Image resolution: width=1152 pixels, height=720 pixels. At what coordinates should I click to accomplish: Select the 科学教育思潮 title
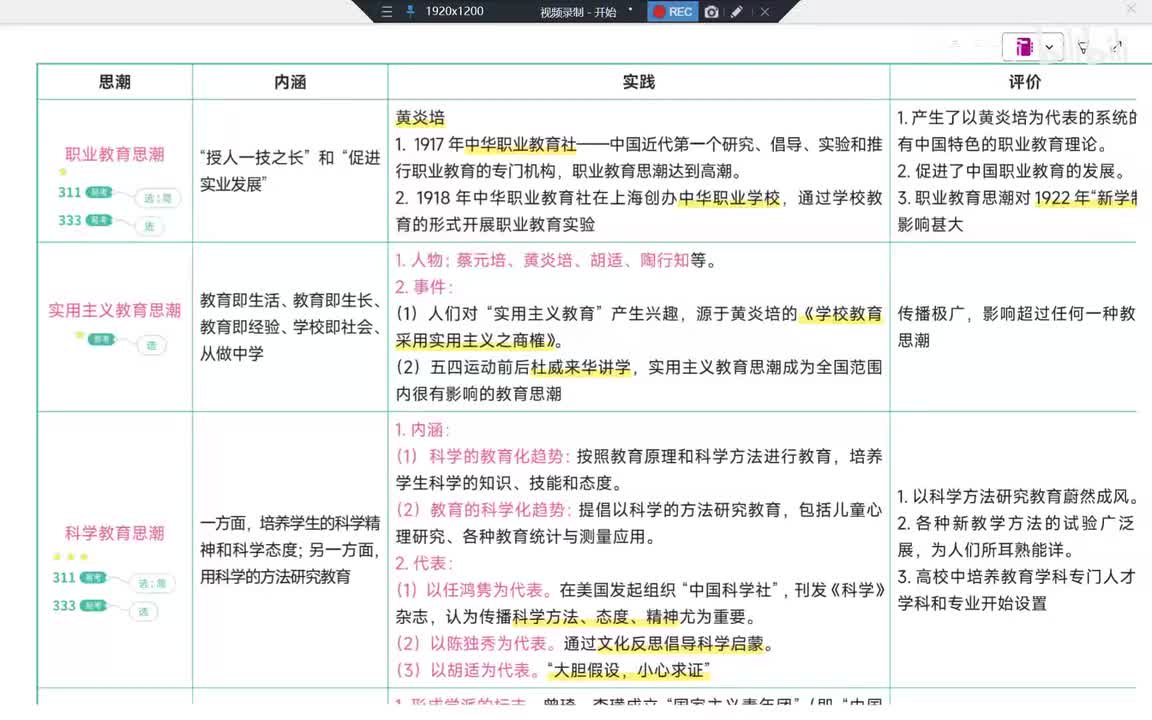[115, 533]
